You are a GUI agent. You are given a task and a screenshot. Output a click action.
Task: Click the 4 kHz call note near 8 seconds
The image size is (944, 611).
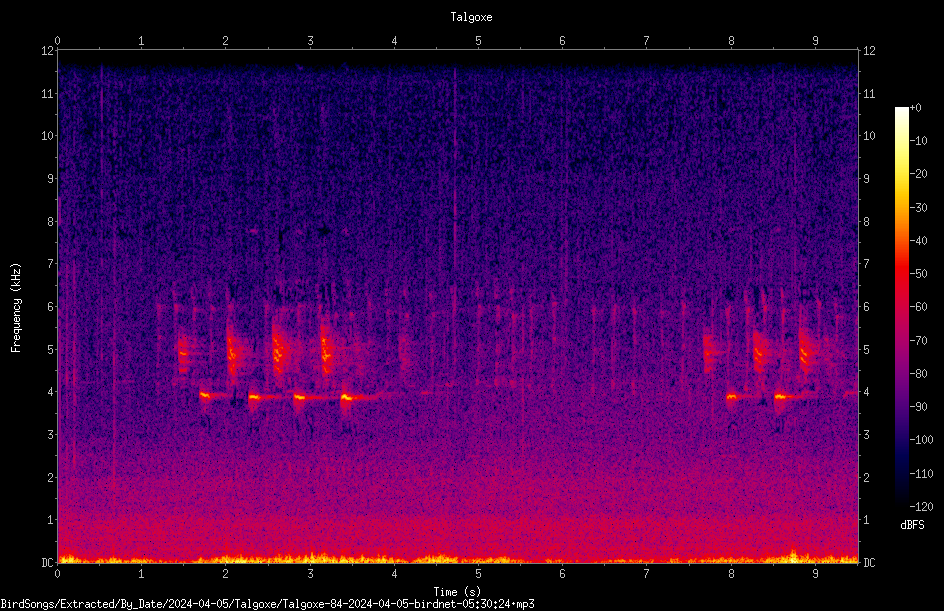[x=731, y=397]
